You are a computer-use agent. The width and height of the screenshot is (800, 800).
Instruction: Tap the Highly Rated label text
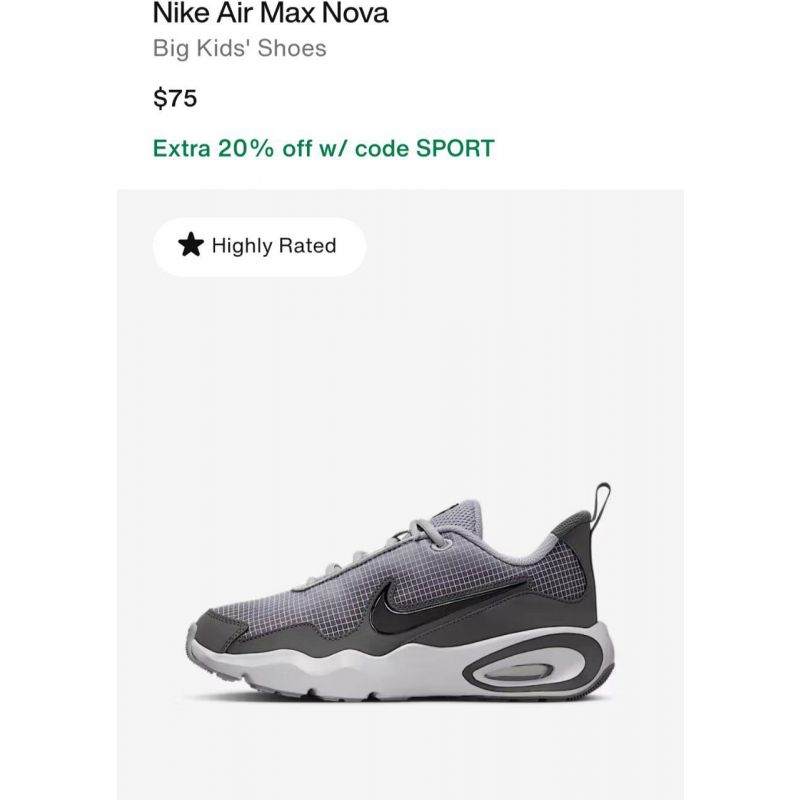(274, 246)
